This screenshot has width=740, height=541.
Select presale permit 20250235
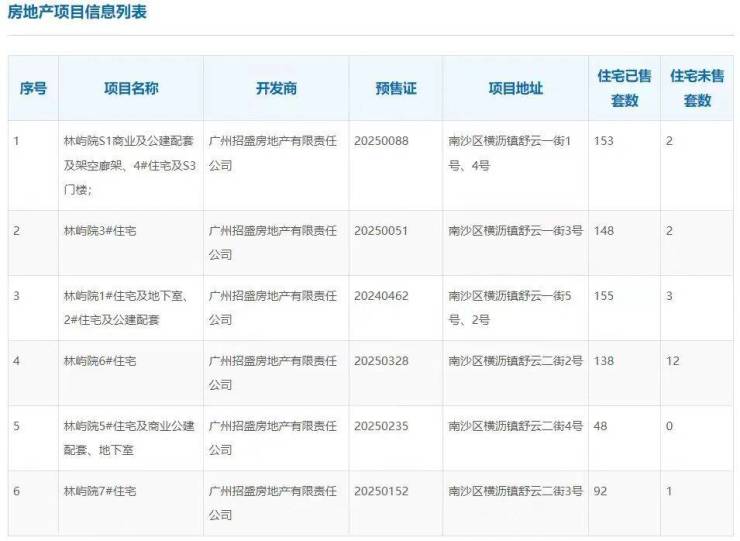381,426
